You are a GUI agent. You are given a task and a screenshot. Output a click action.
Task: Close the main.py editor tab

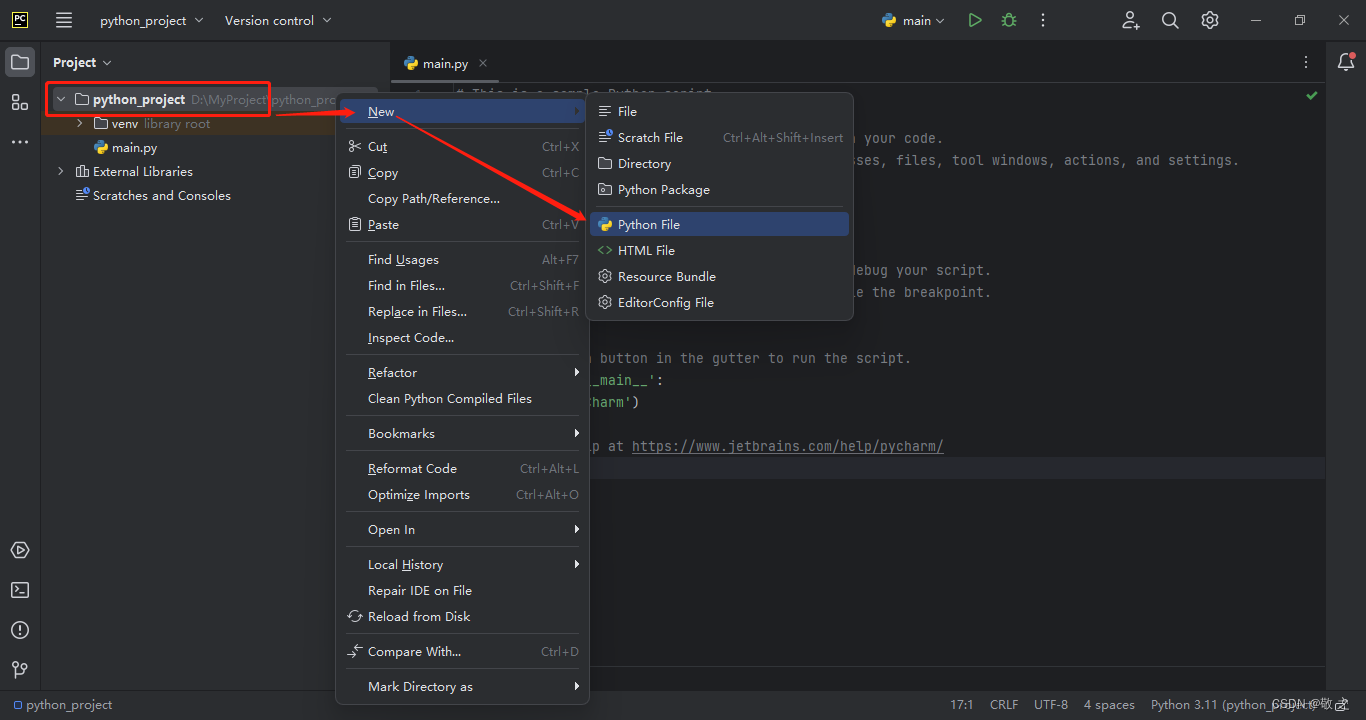tap(483, 63)
